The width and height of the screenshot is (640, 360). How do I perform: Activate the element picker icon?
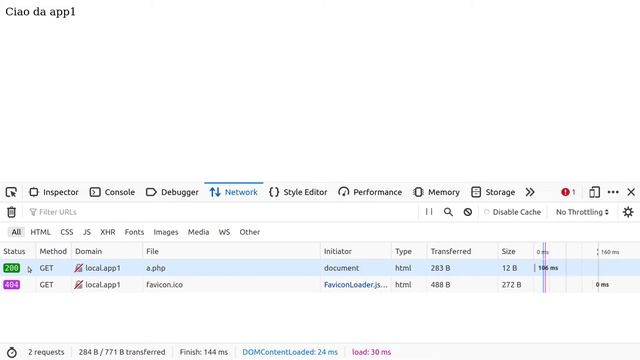click(11, 192)
